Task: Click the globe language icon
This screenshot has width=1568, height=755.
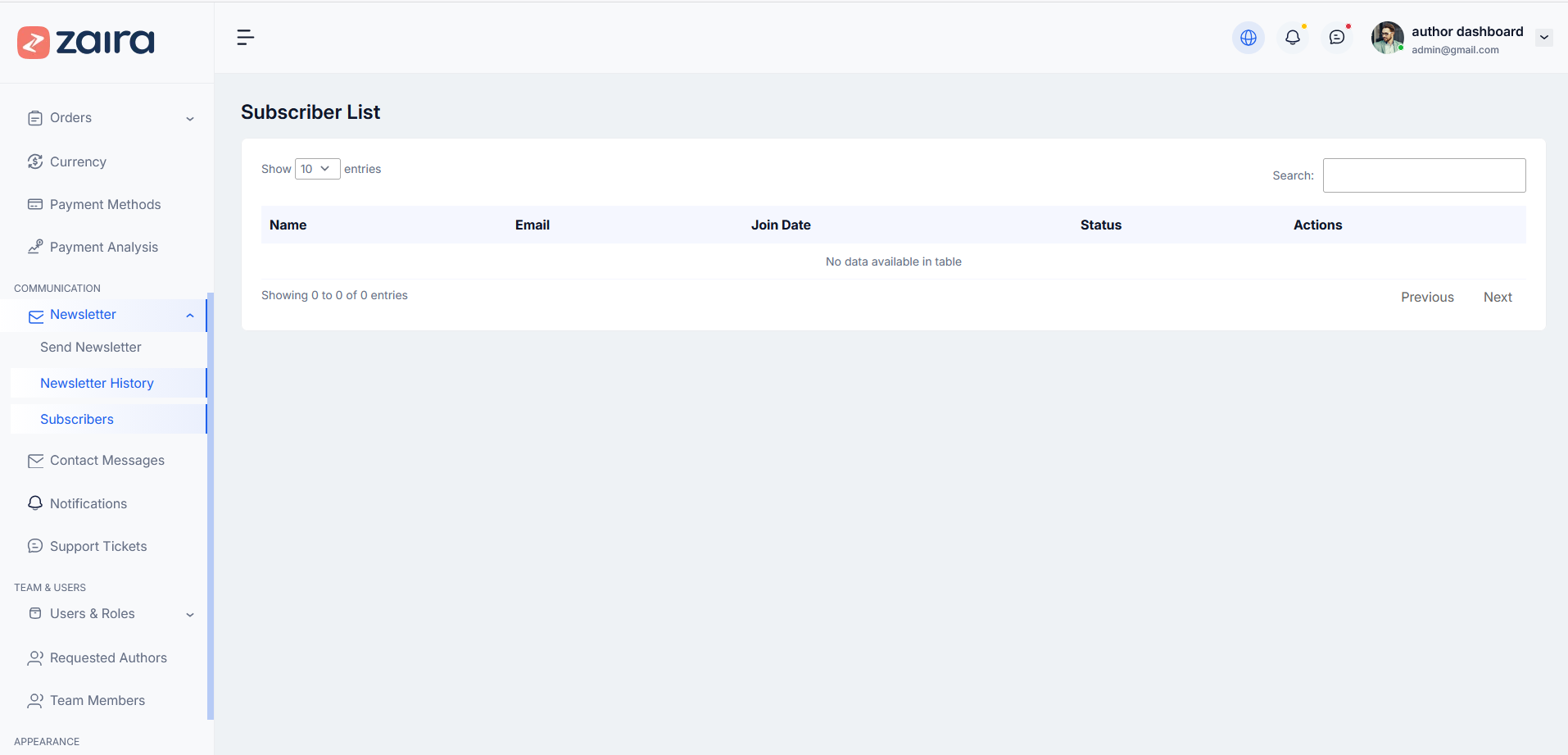Action: [1248, 38]
